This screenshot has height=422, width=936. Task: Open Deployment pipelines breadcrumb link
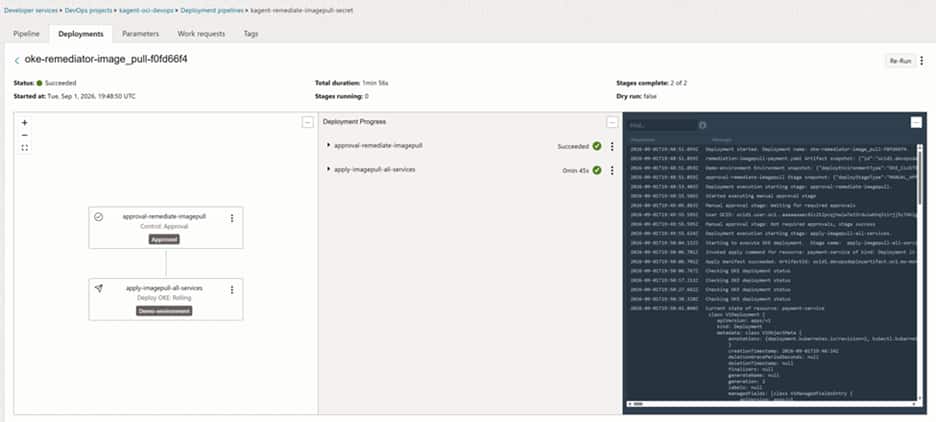pos(212,11)
